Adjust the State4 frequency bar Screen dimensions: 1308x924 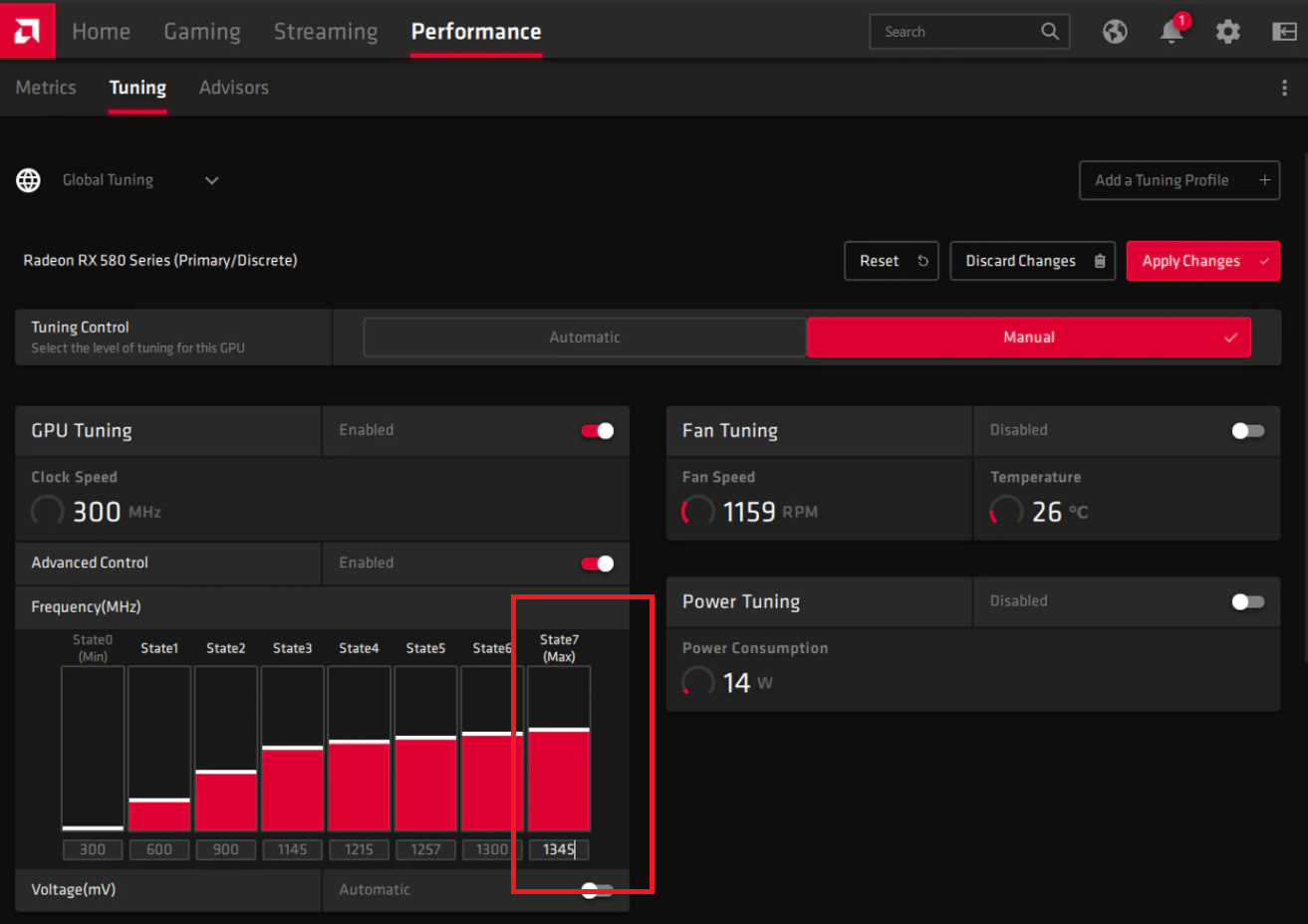(x=359, y=749)
